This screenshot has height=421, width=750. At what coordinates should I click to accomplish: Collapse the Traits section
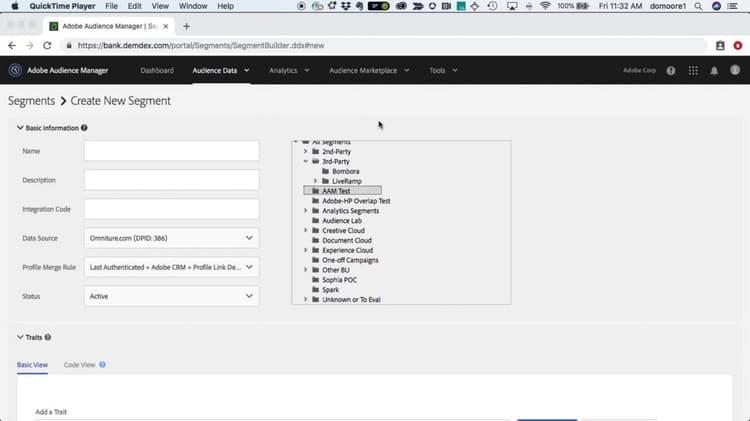point(20,337)
